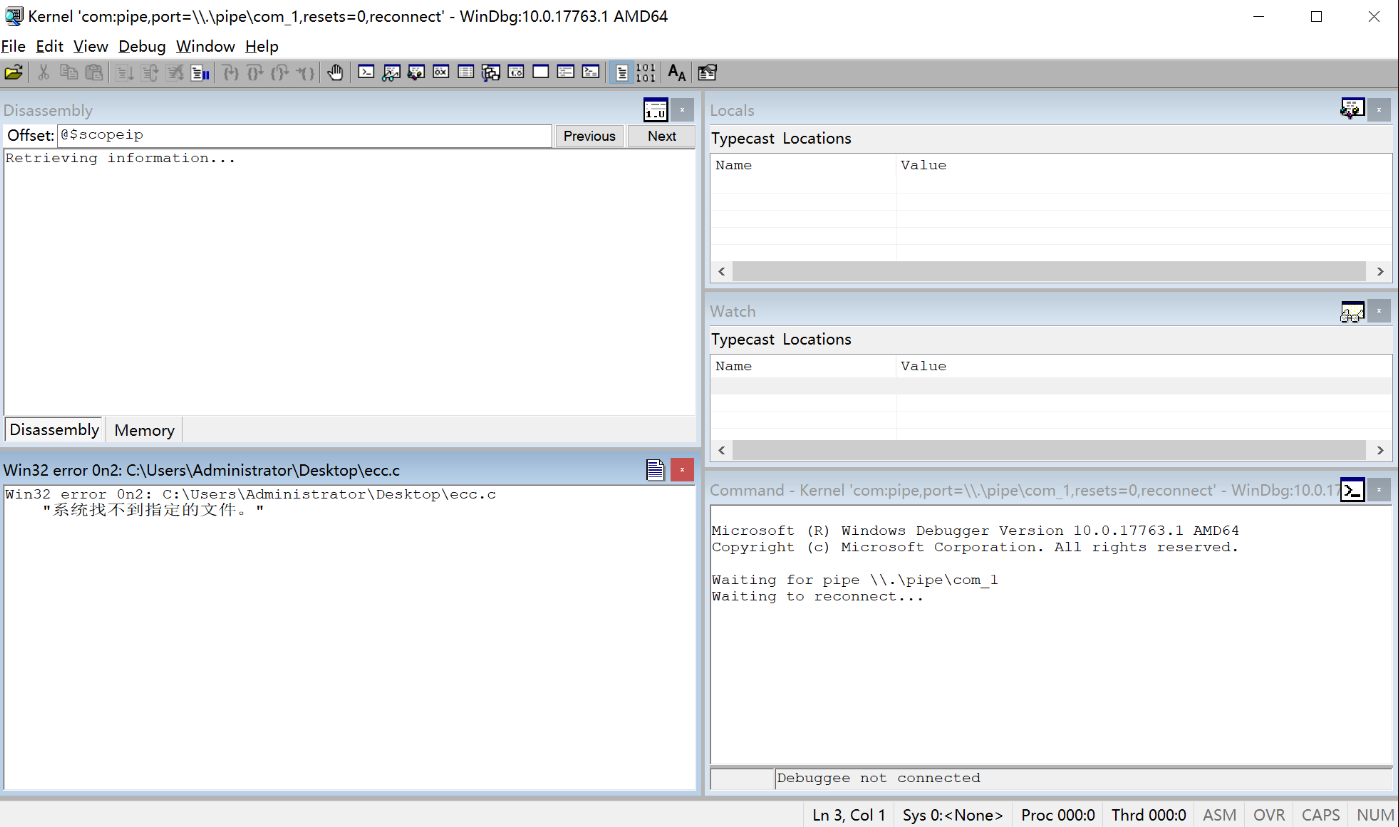This screenshot has height=827, width=1399.
Task: Click the Stop Debugging toolbar icon
Action: [175, 72]
